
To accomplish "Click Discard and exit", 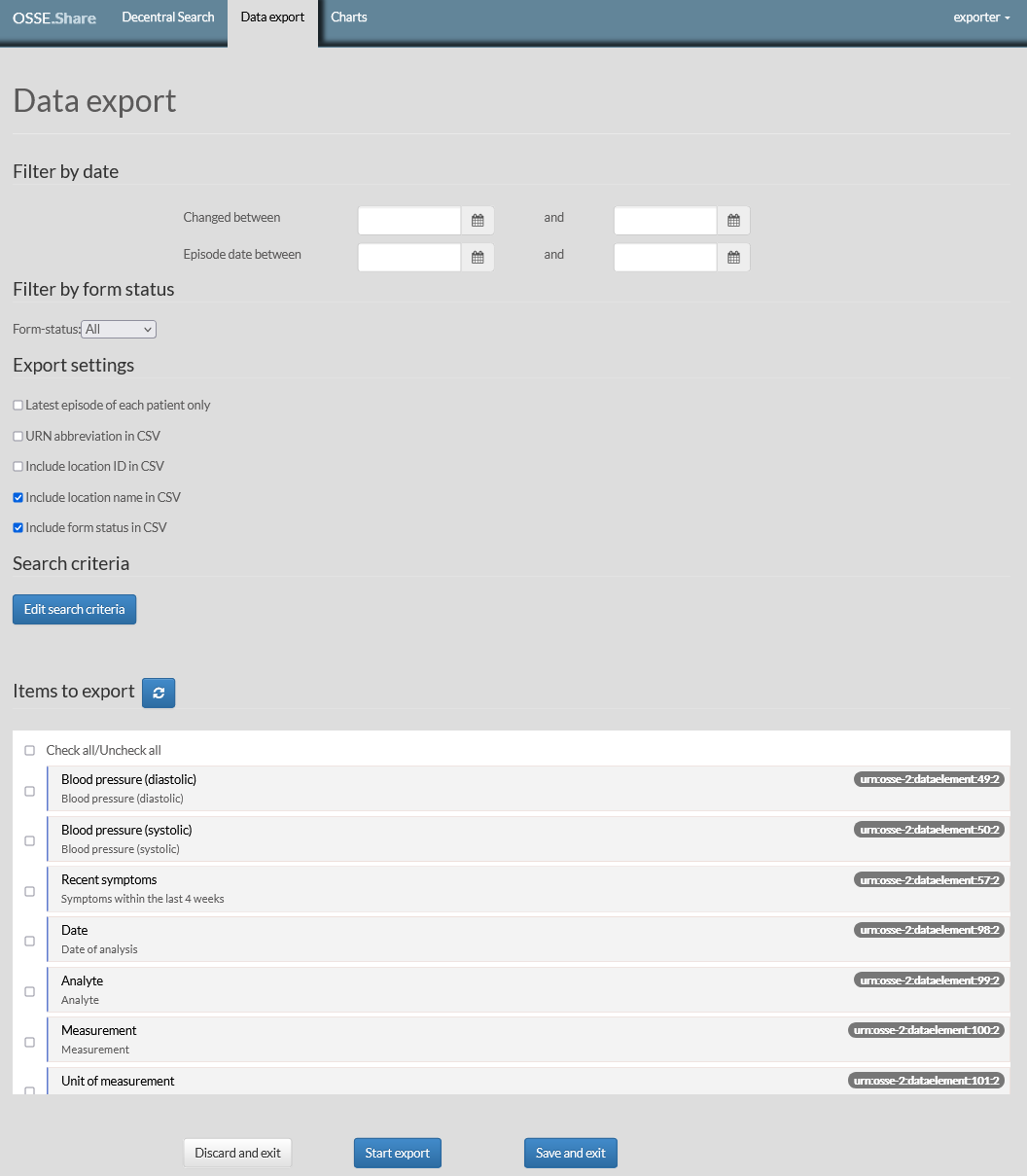I will [x=237, y=1153].
